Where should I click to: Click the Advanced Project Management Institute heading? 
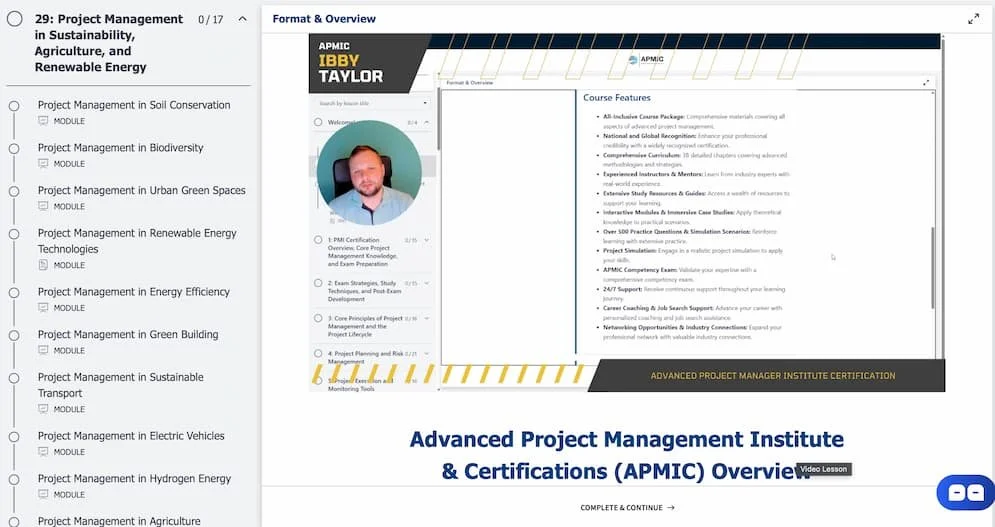[626, 455]
